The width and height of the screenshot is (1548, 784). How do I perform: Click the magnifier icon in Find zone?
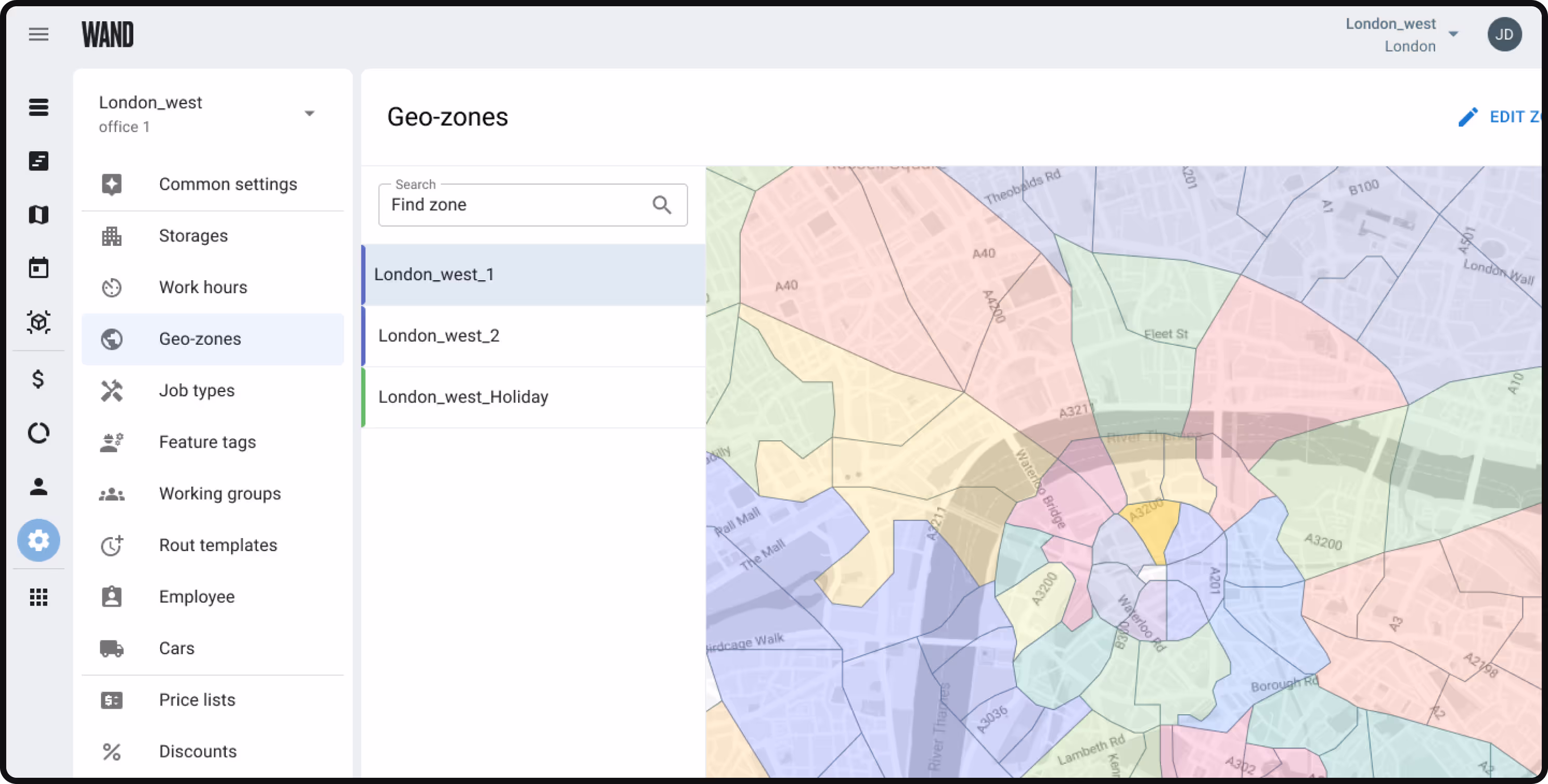[x=662, y=205]
